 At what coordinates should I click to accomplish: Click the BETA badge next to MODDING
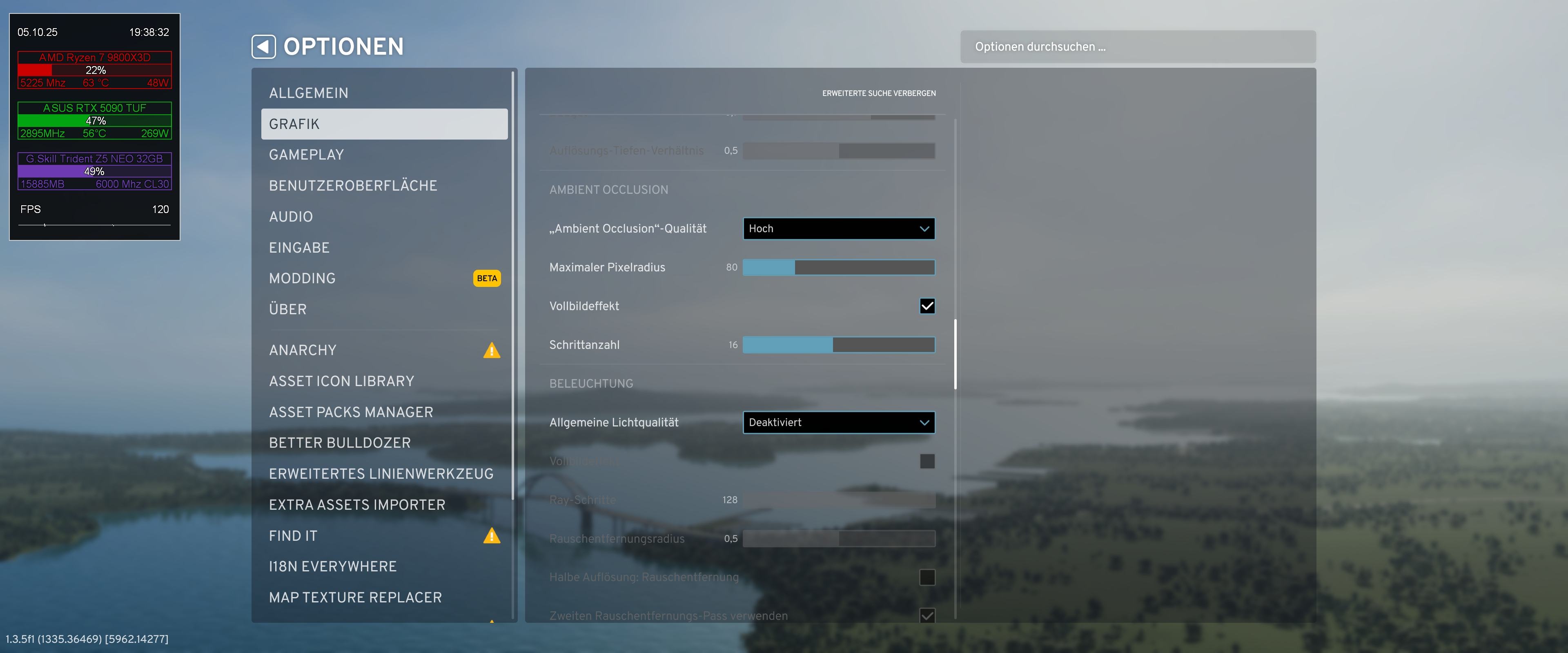(x=486, y=278)
